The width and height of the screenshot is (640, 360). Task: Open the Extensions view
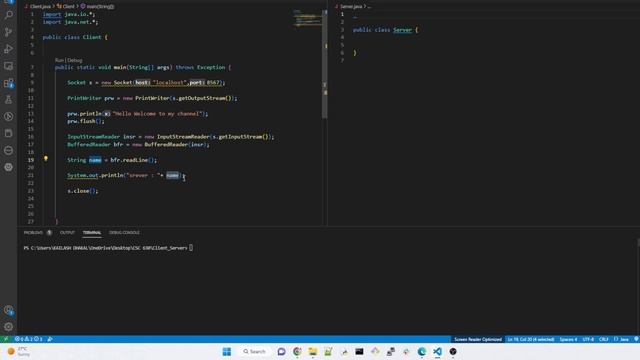coord(8,83)
